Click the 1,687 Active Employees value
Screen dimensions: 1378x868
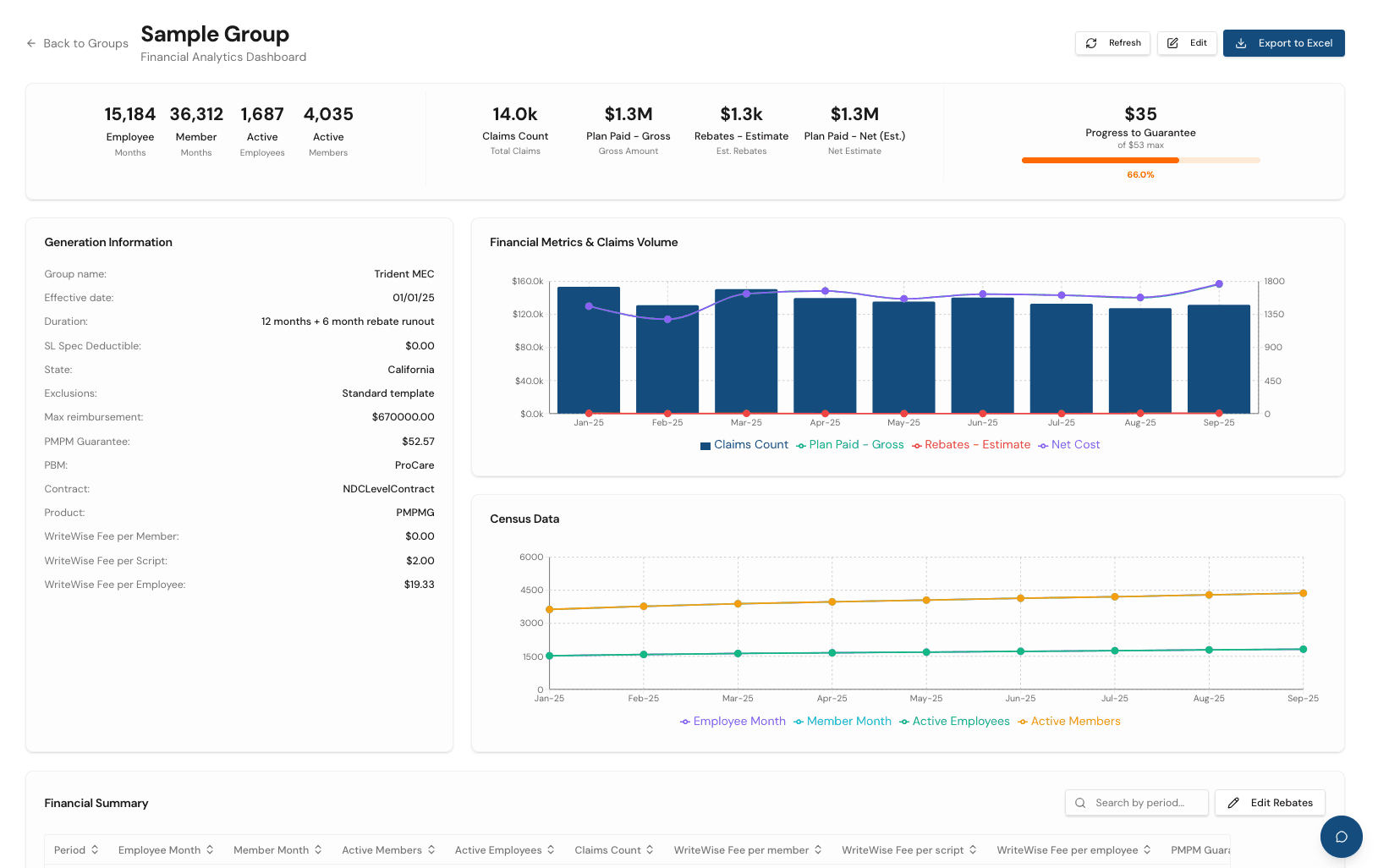(262, 114)
